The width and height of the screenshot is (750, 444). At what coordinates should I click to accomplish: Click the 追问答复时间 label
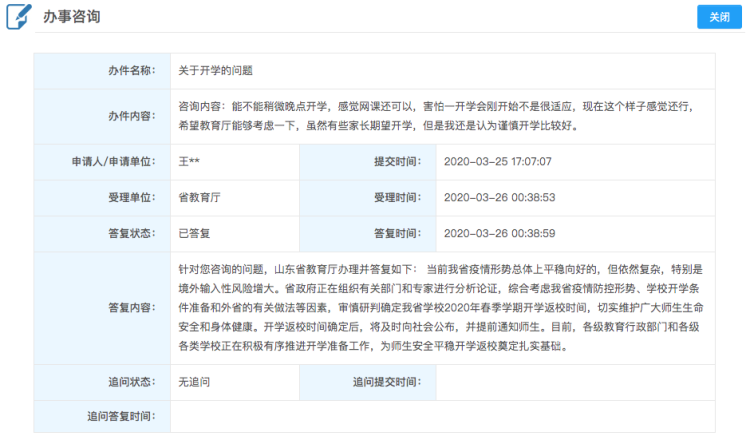click(x=121, y=417)
